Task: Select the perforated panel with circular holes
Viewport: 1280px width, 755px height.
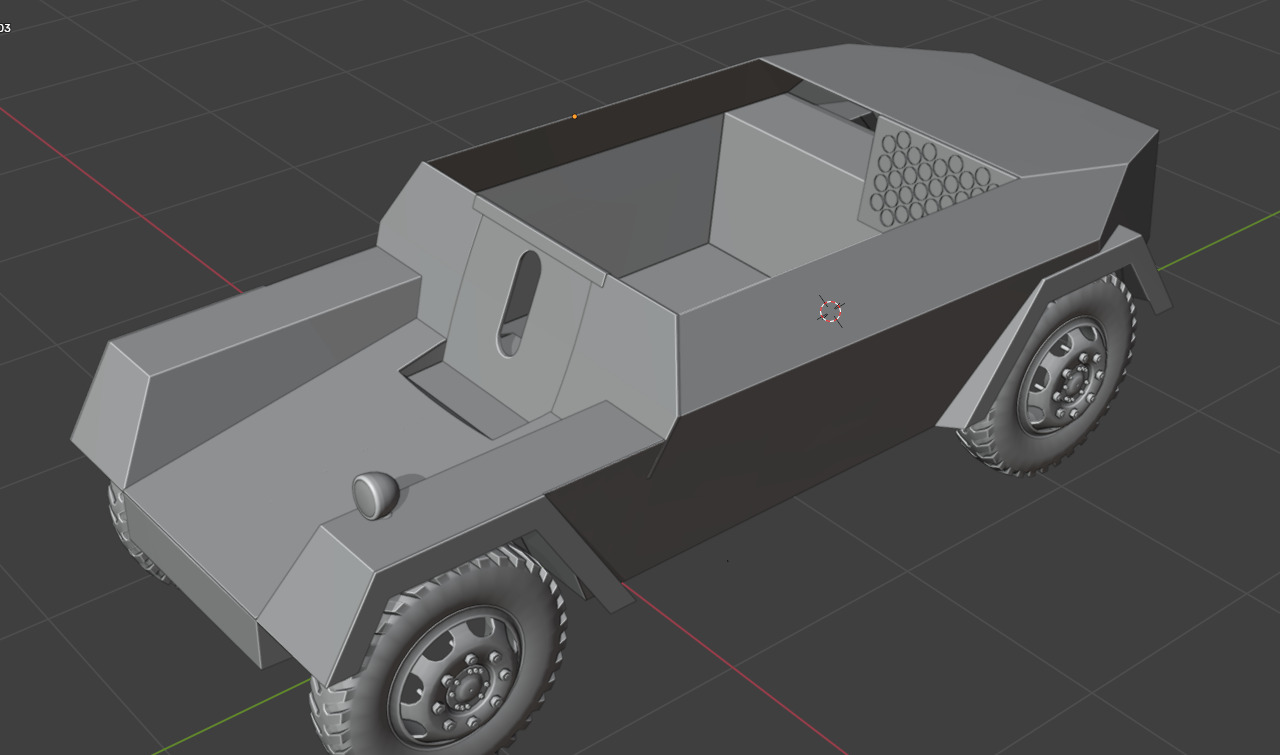Action: click(927, 182)
